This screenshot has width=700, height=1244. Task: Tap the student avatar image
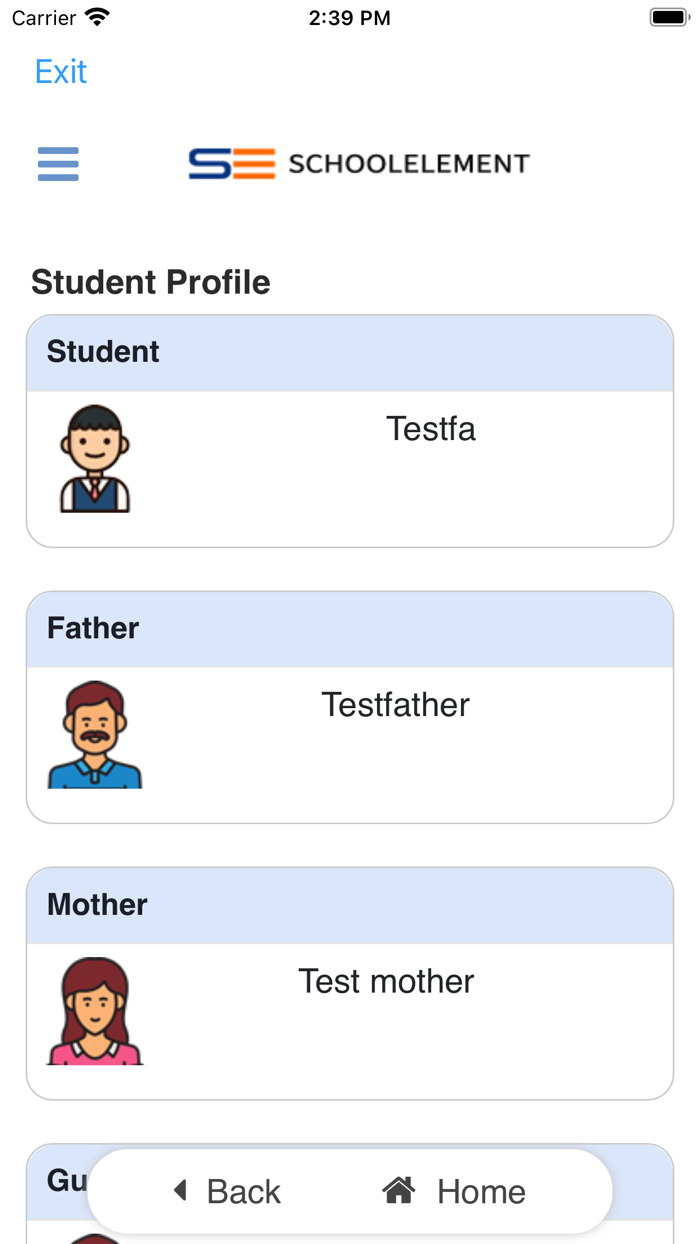tap(95, 459)
